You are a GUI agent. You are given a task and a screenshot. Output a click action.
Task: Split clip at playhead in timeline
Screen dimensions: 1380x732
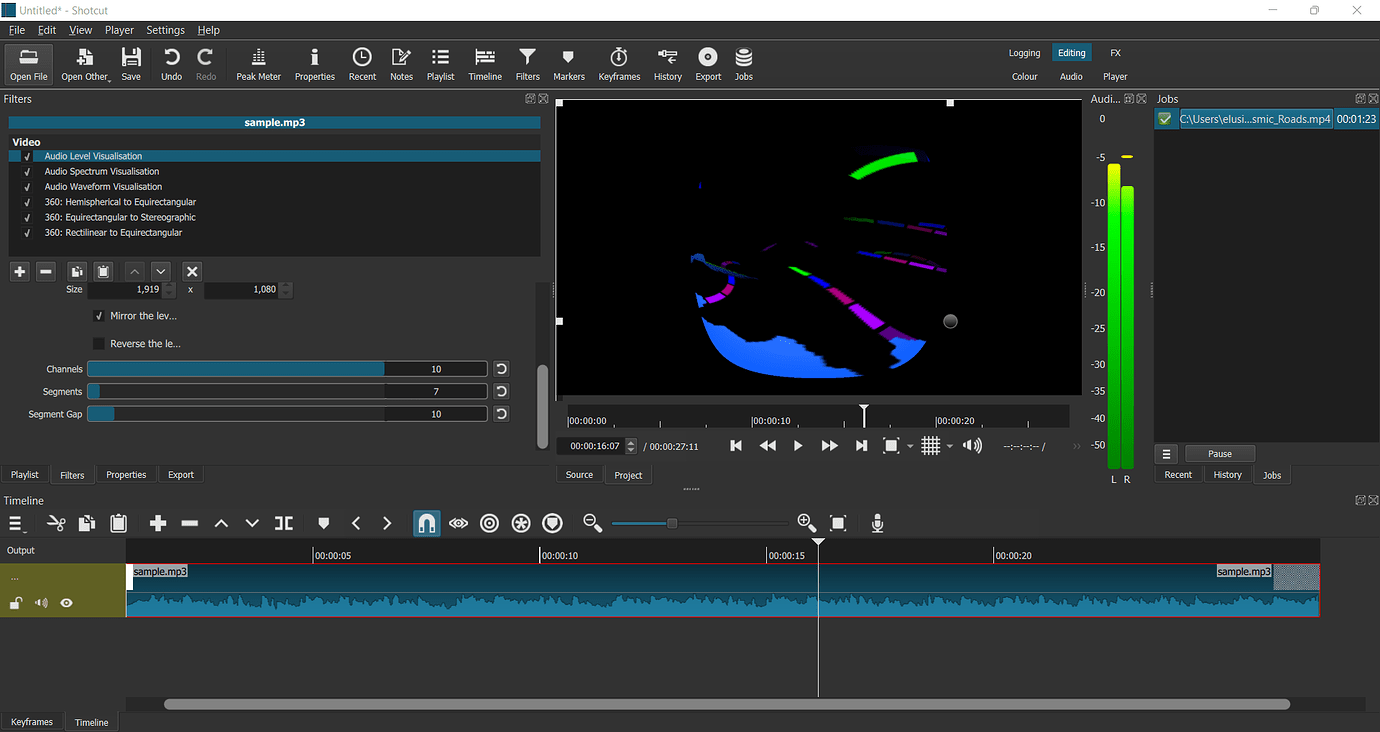click(284, 523)
